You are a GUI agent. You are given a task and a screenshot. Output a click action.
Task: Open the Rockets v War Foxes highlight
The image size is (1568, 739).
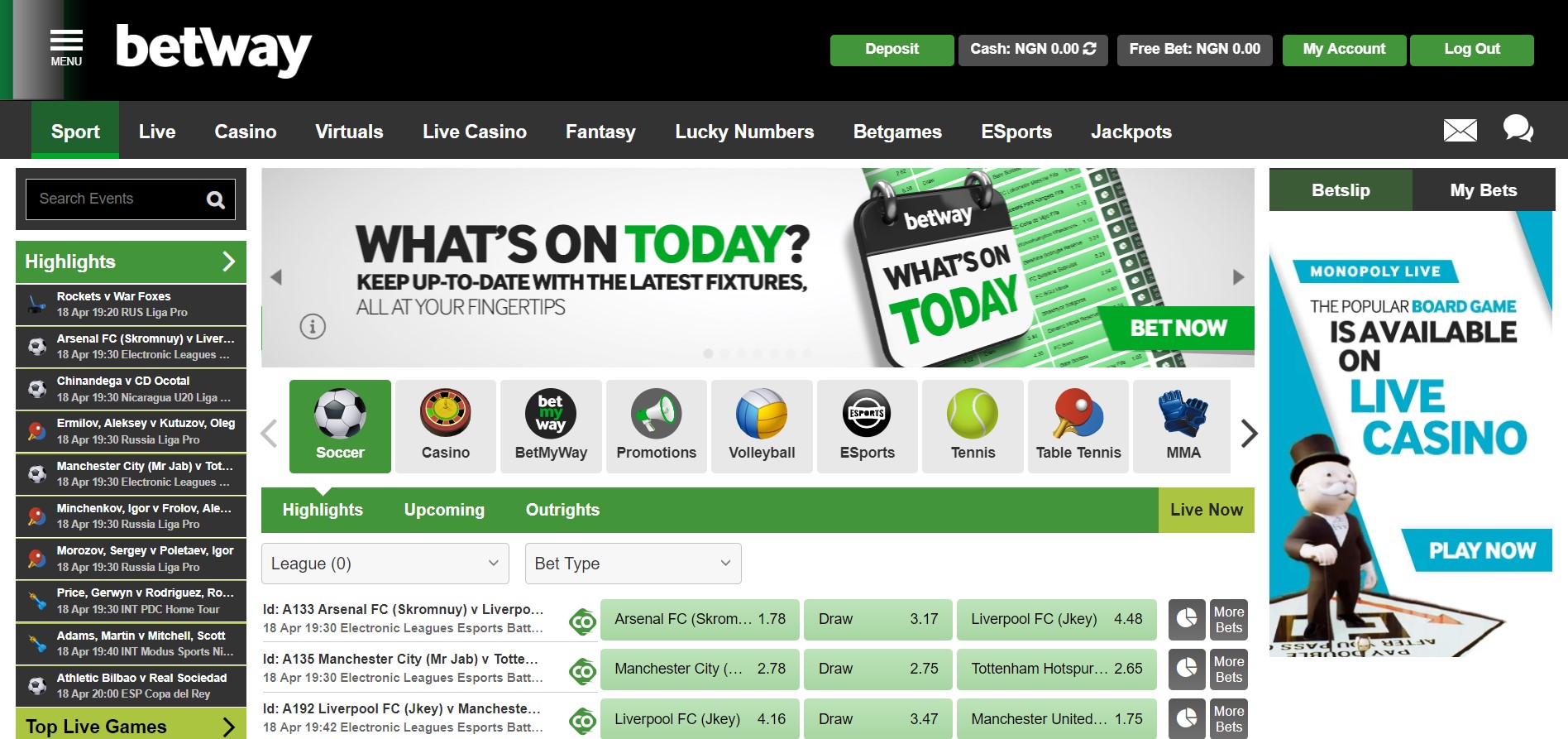tap(131, 305)
